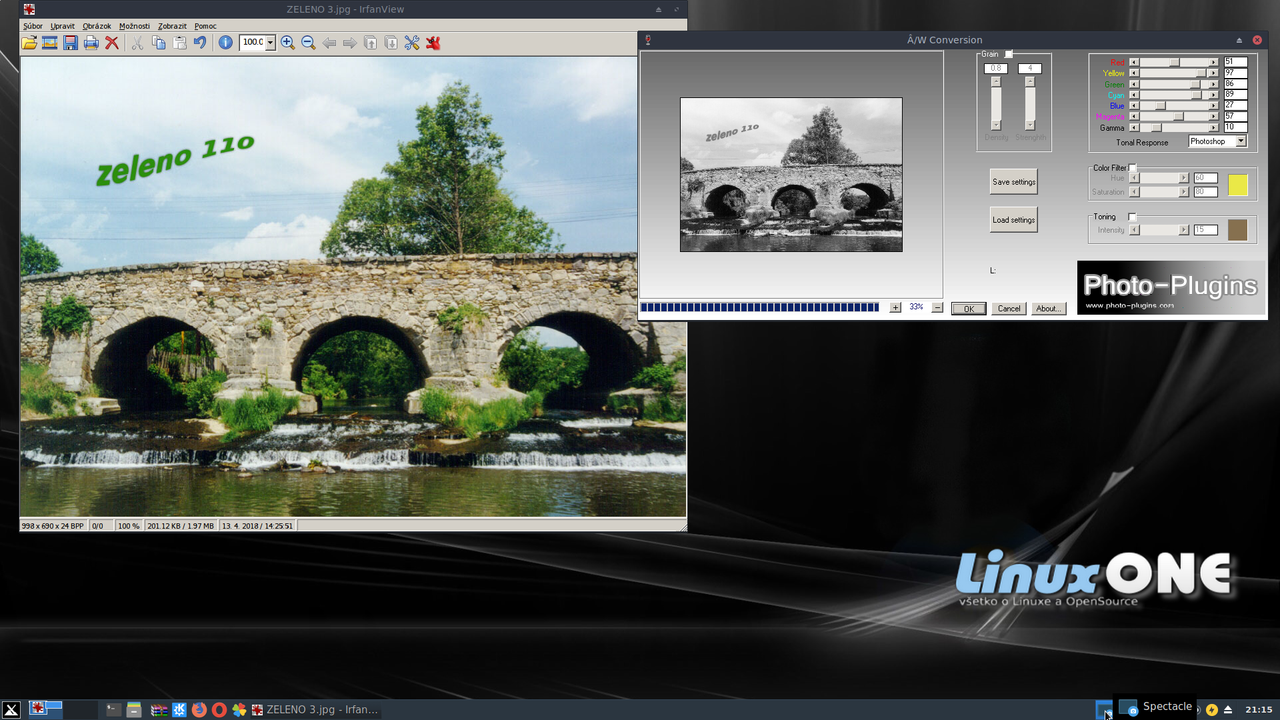Screen dimensions: 1280x720
Task: Open IrfanView settings tools icon
Action: point(412,43)
